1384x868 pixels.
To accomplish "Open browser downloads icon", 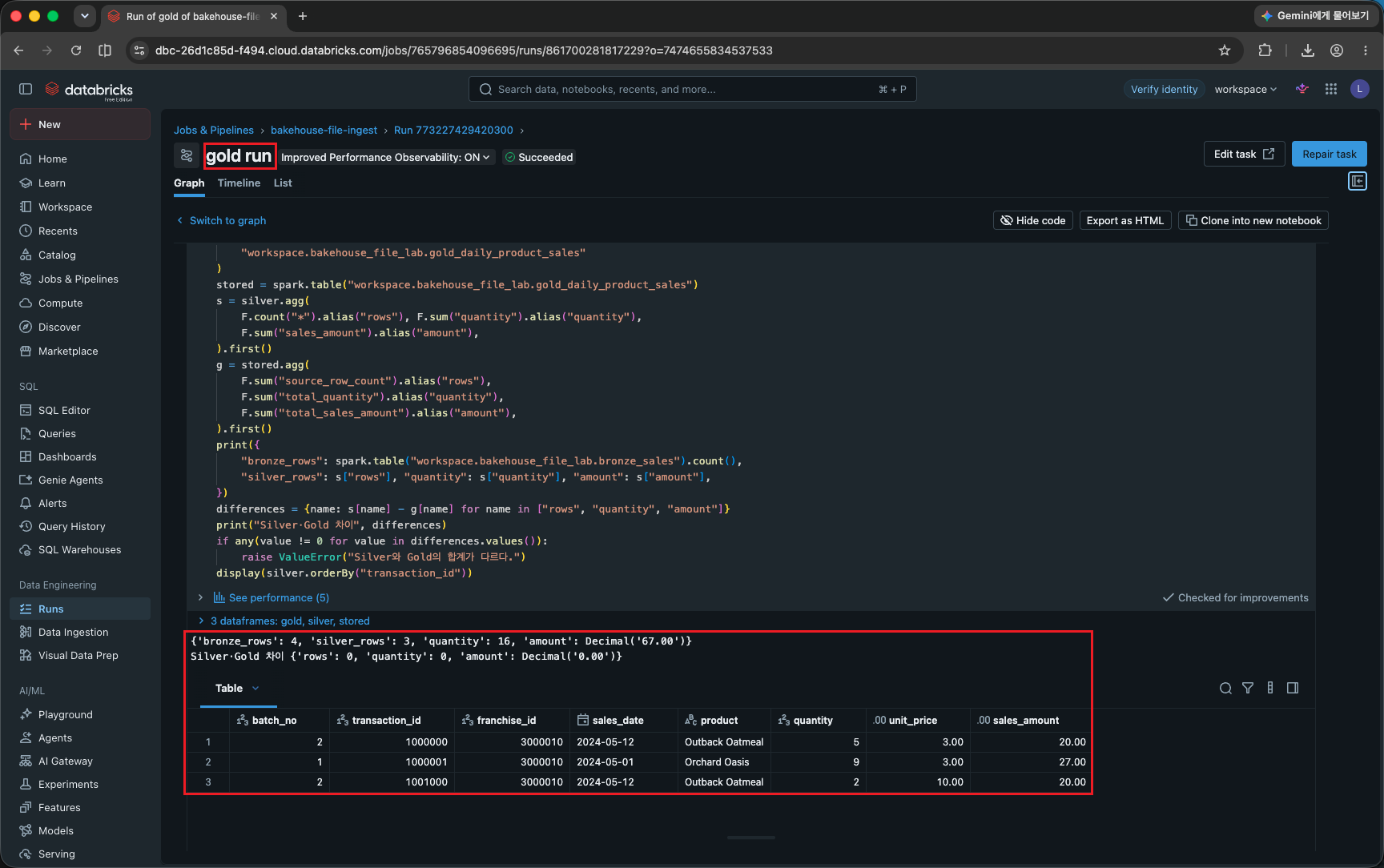I will pyautogui.click(x=1308, y=50).
